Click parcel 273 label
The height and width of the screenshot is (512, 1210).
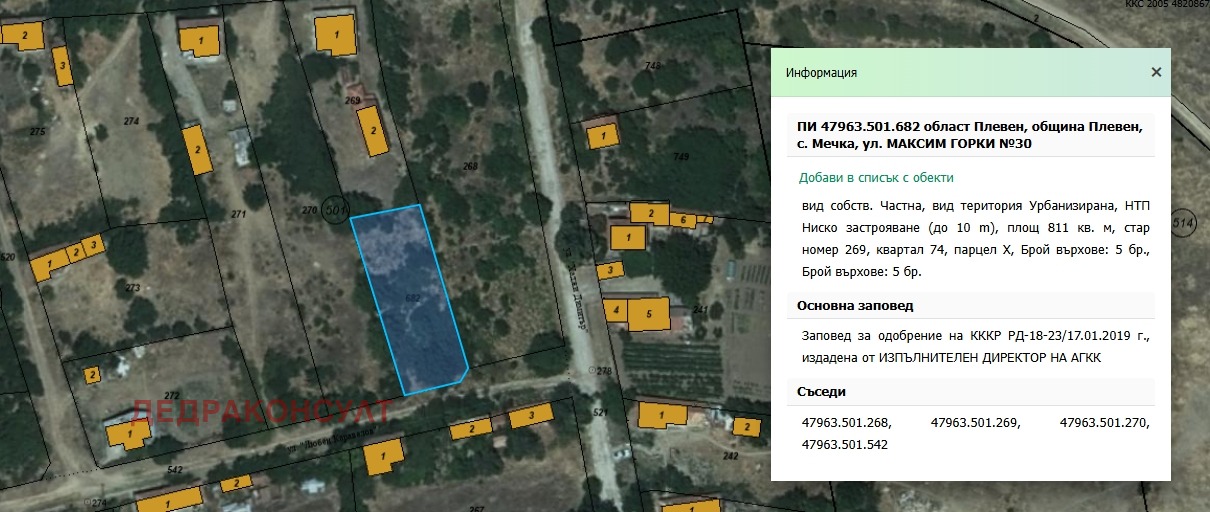(x=133, y=287)
